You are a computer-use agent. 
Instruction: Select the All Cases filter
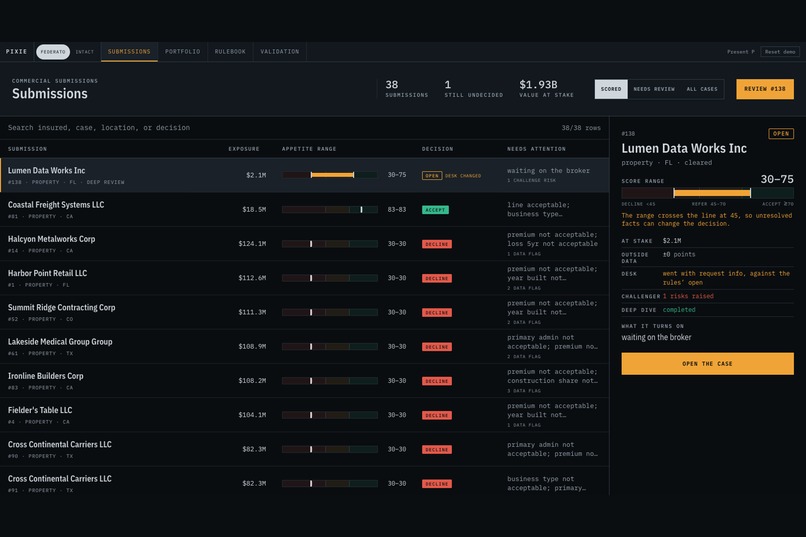point(702,89)
